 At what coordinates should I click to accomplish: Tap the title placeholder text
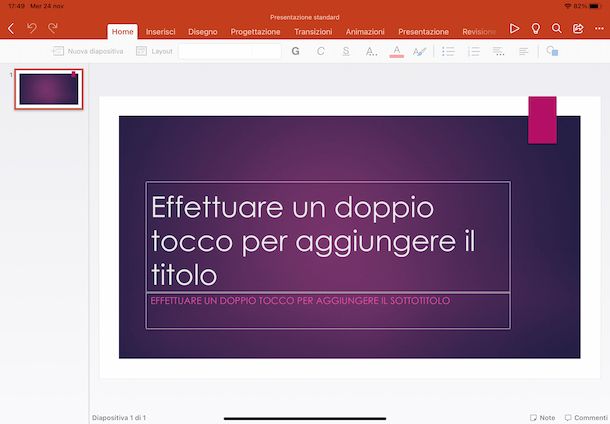pyautogui.click(x=314, y=240)
